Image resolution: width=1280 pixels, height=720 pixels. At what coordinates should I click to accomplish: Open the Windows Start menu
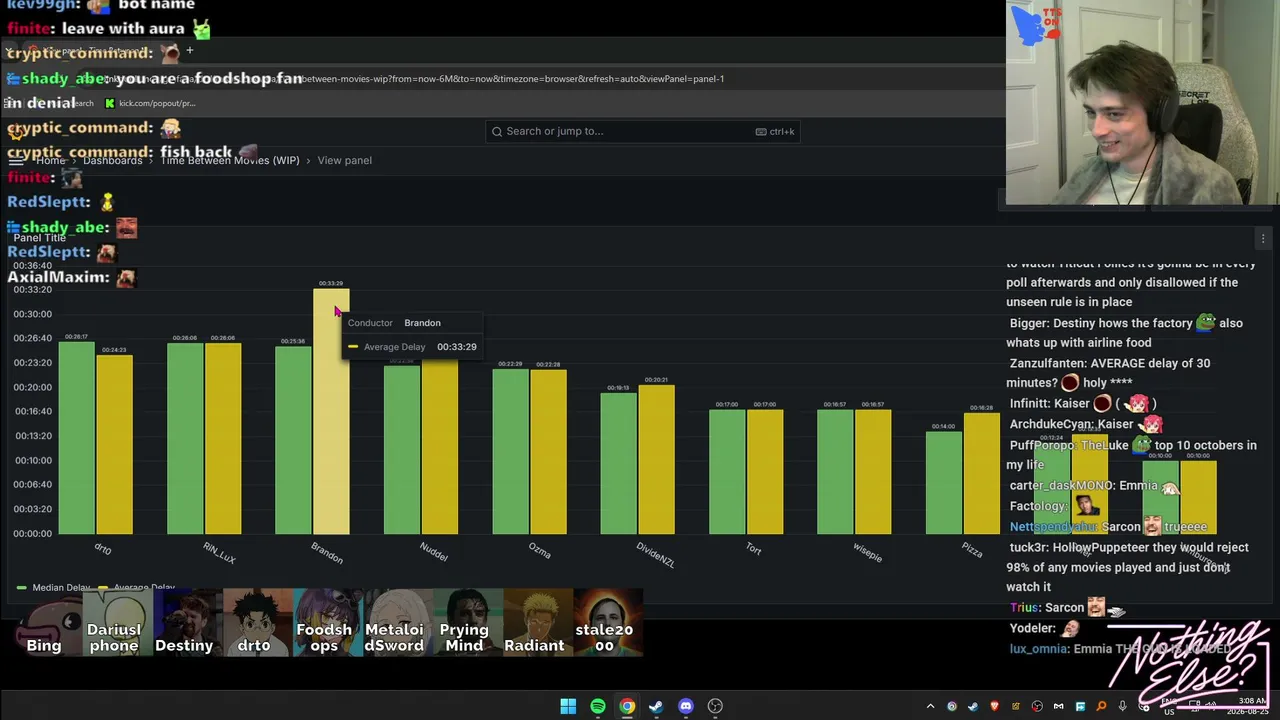[x=568, y=706]
